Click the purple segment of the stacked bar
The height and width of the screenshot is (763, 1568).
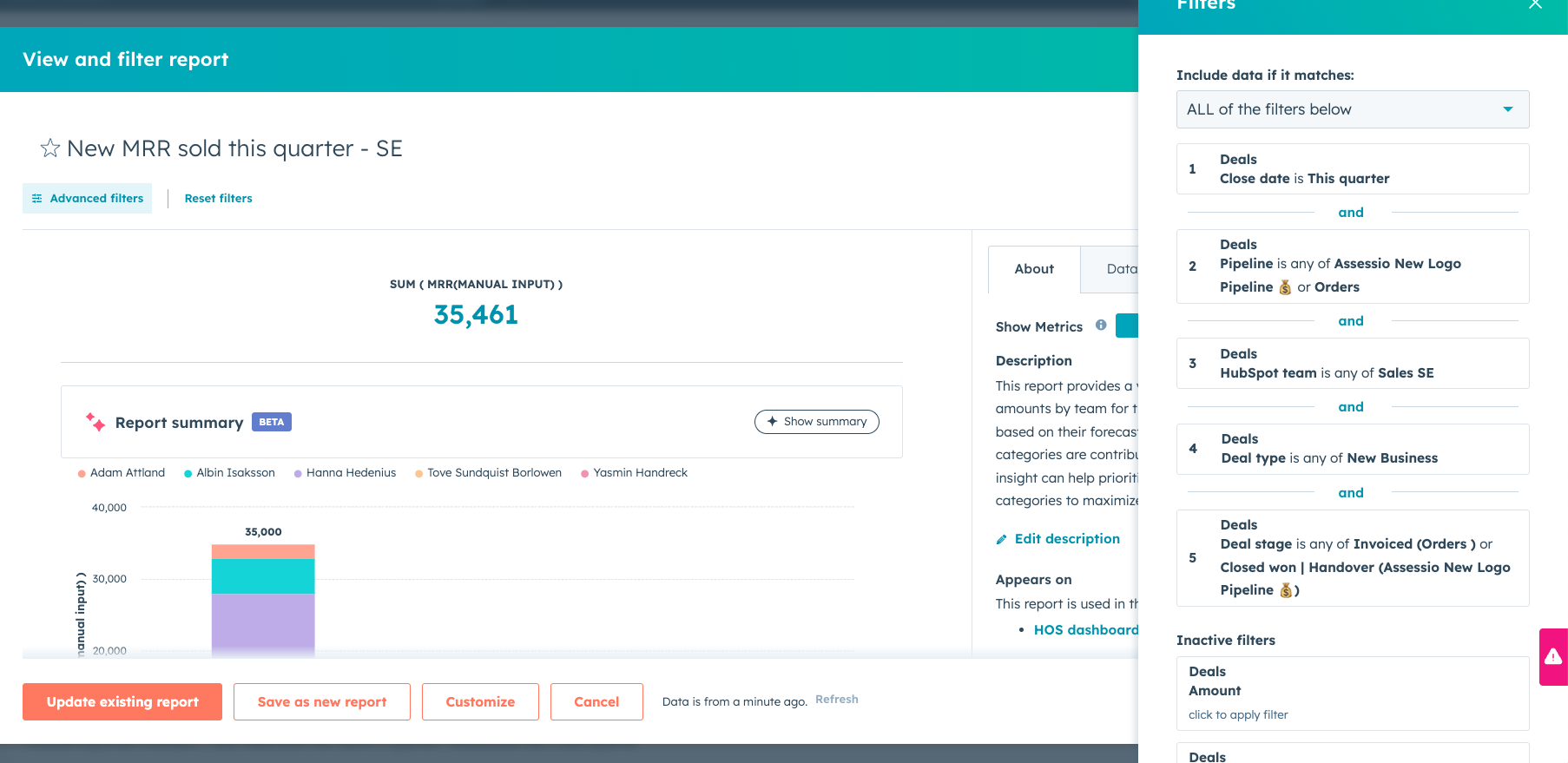click(x=263, y=621)
